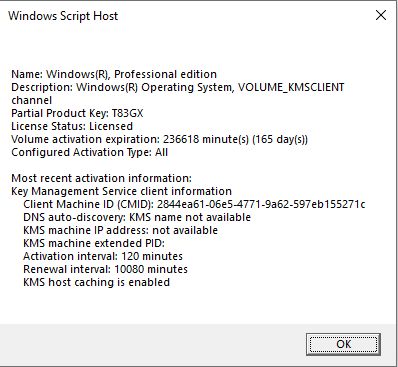Click the Description VOLUME_KMSCLIENT line
The image size is (398, 367).
tap(178, 87)
